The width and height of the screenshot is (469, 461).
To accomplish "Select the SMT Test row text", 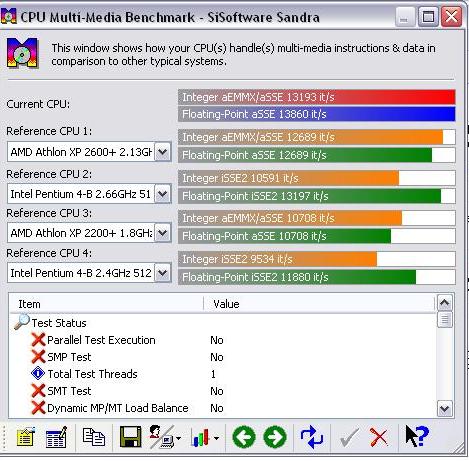I will [69, 391].
